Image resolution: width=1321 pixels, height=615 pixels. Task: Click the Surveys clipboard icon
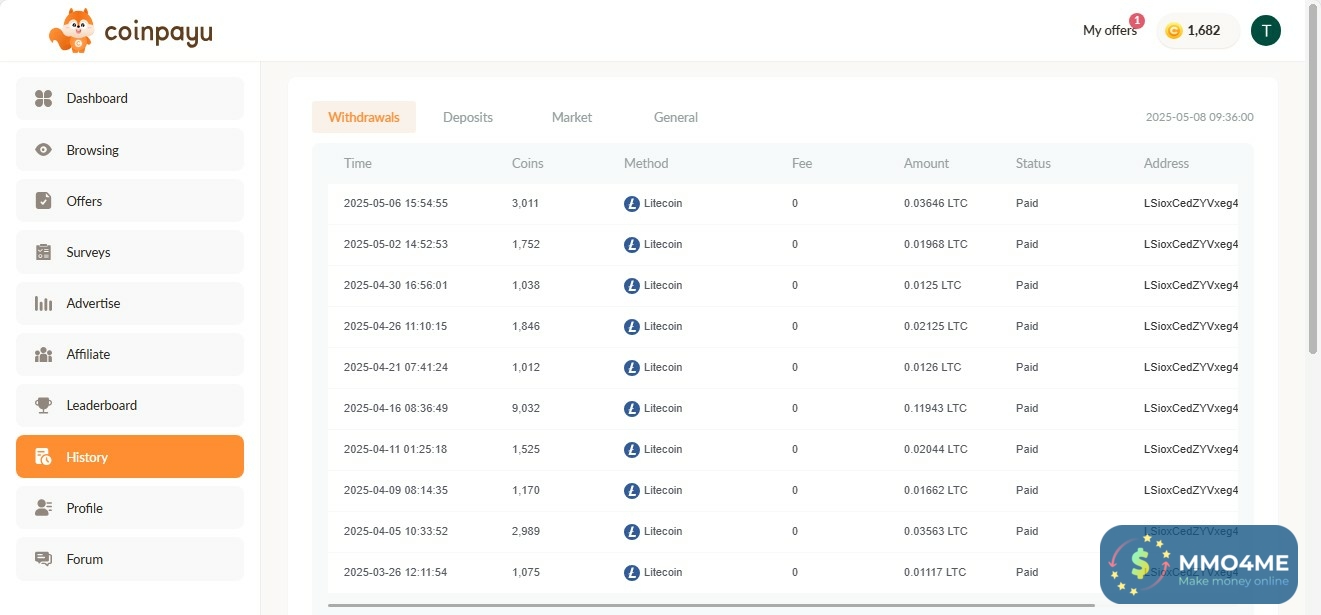click(43, 252)
